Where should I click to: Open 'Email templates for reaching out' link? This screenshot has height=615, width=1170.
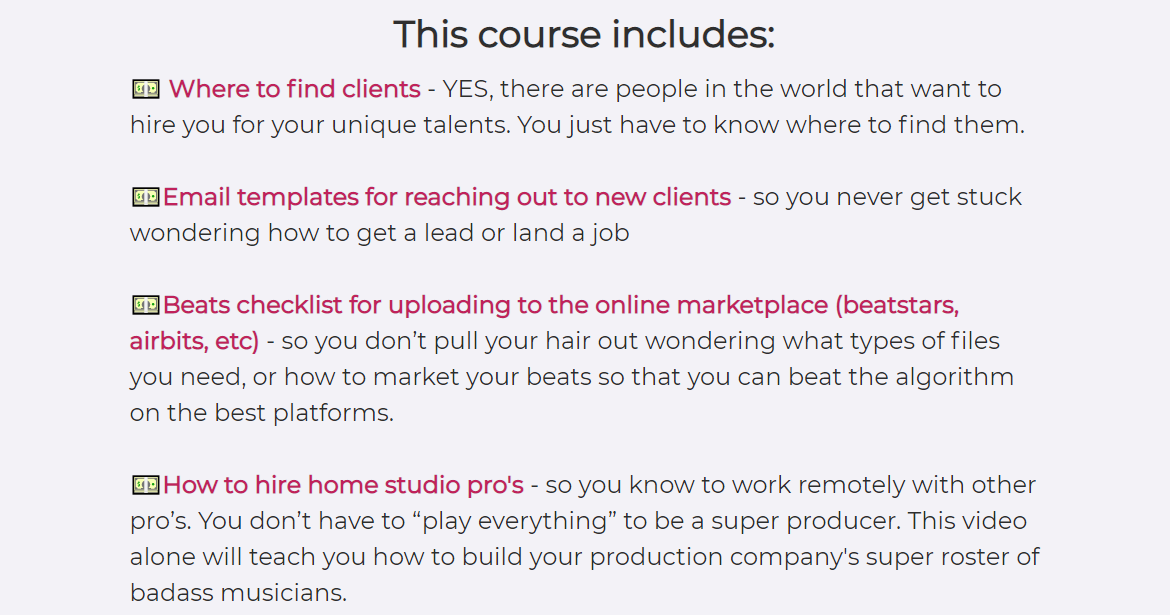(x=447, y=197)
